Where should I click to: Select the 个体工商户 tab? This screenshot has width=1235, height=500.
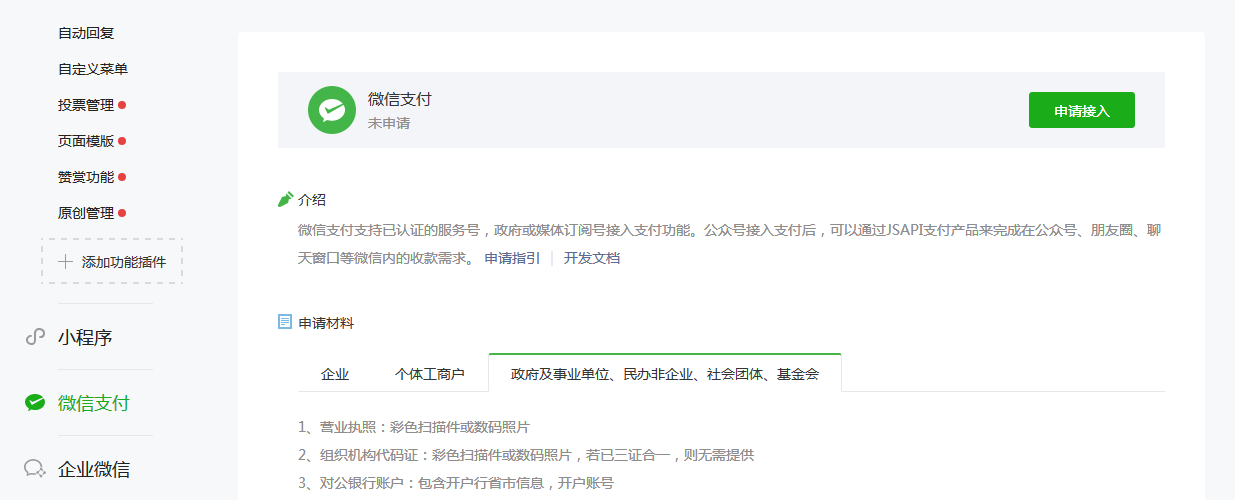pos(429,374)
